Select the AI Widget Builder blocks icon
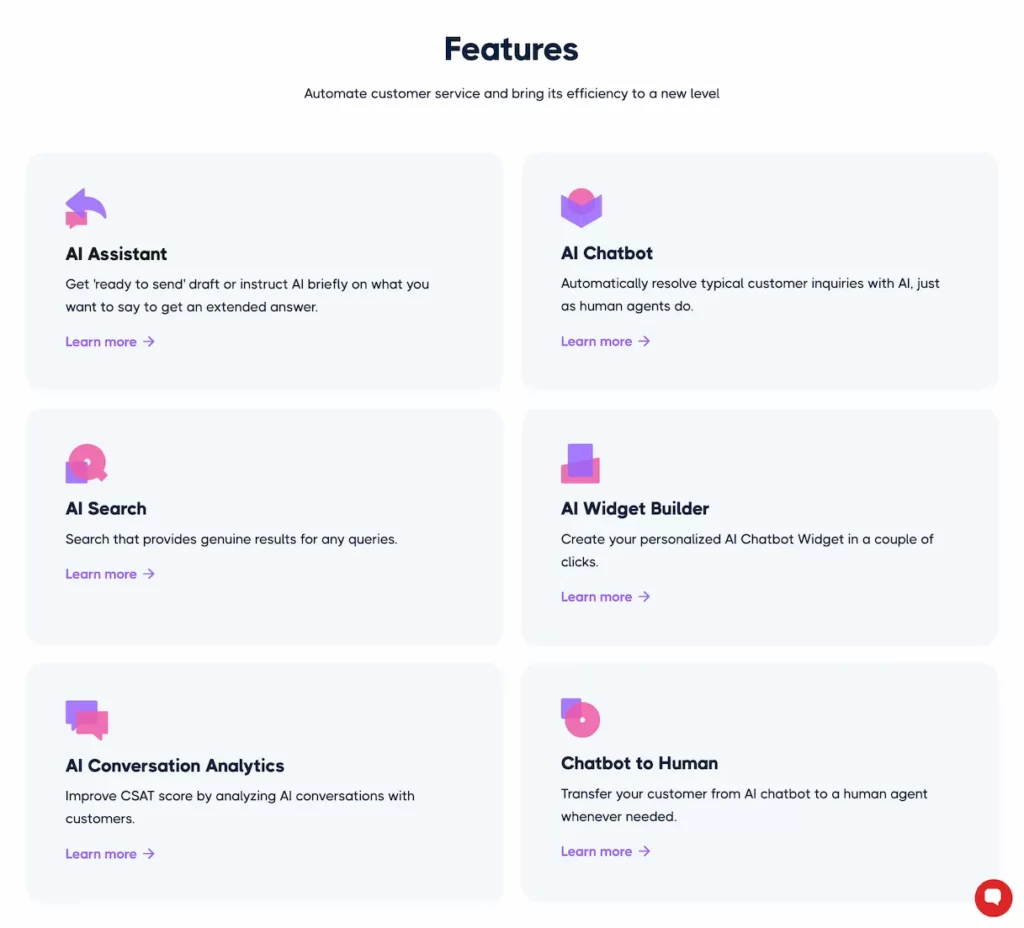Screen dimensions: 1024x928 (581, 462)
